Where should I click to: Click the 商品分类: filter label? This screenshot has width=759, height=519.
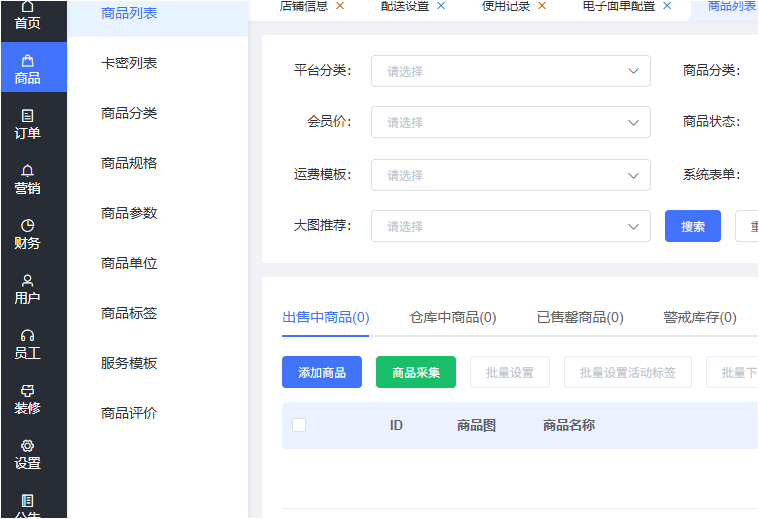pos(712,71)
